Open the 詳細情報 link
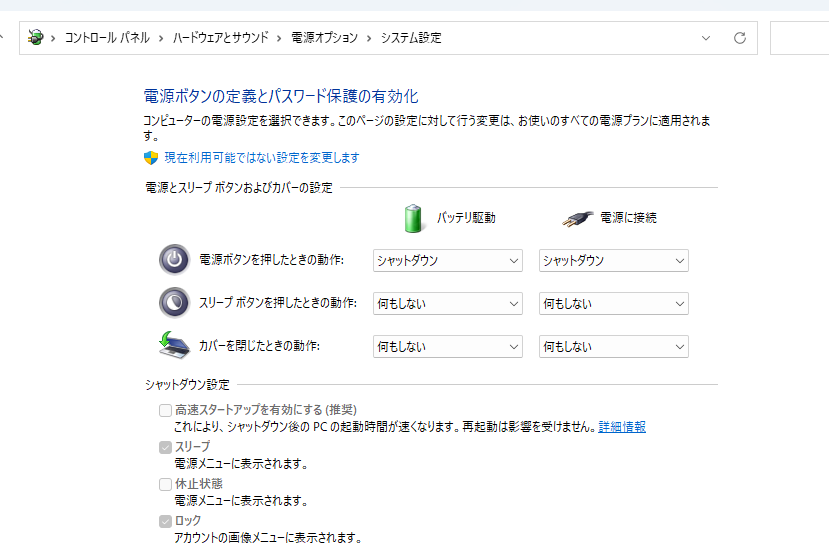This screenshot has height=549, width=829. [622, 427]
